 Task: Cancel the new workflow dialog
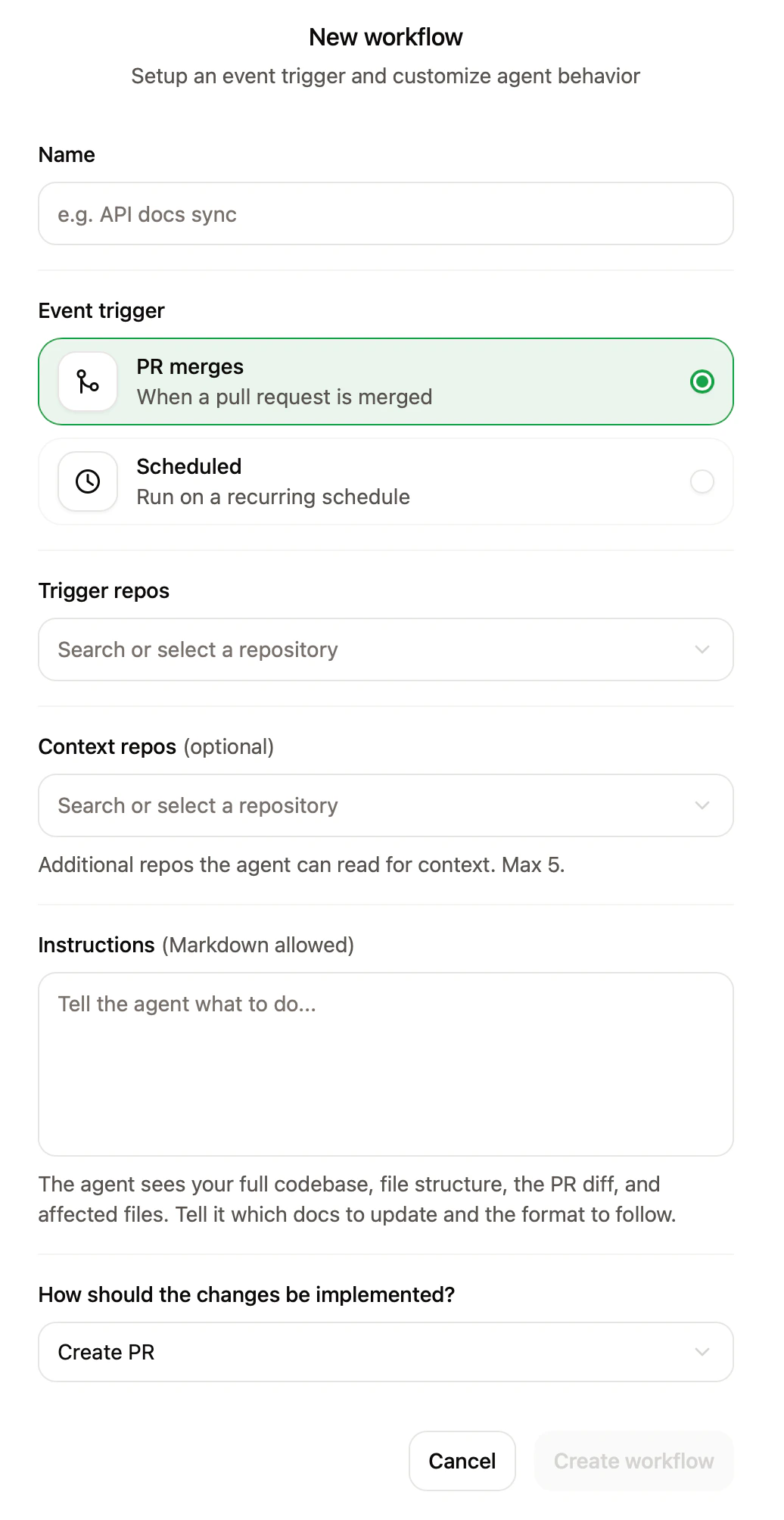coord(462,1461)
